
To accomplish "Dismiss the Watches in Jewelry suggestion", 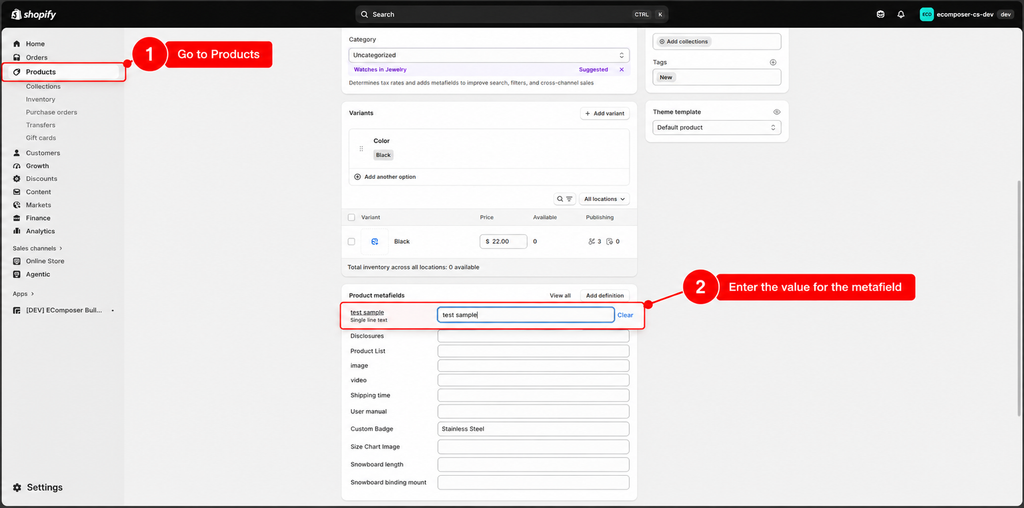I will pos(621,69).
